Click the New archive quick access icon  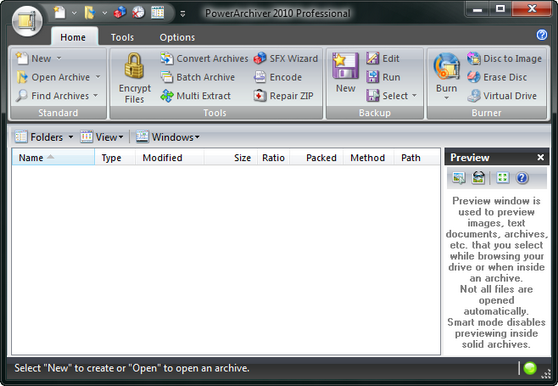point(60,13)
